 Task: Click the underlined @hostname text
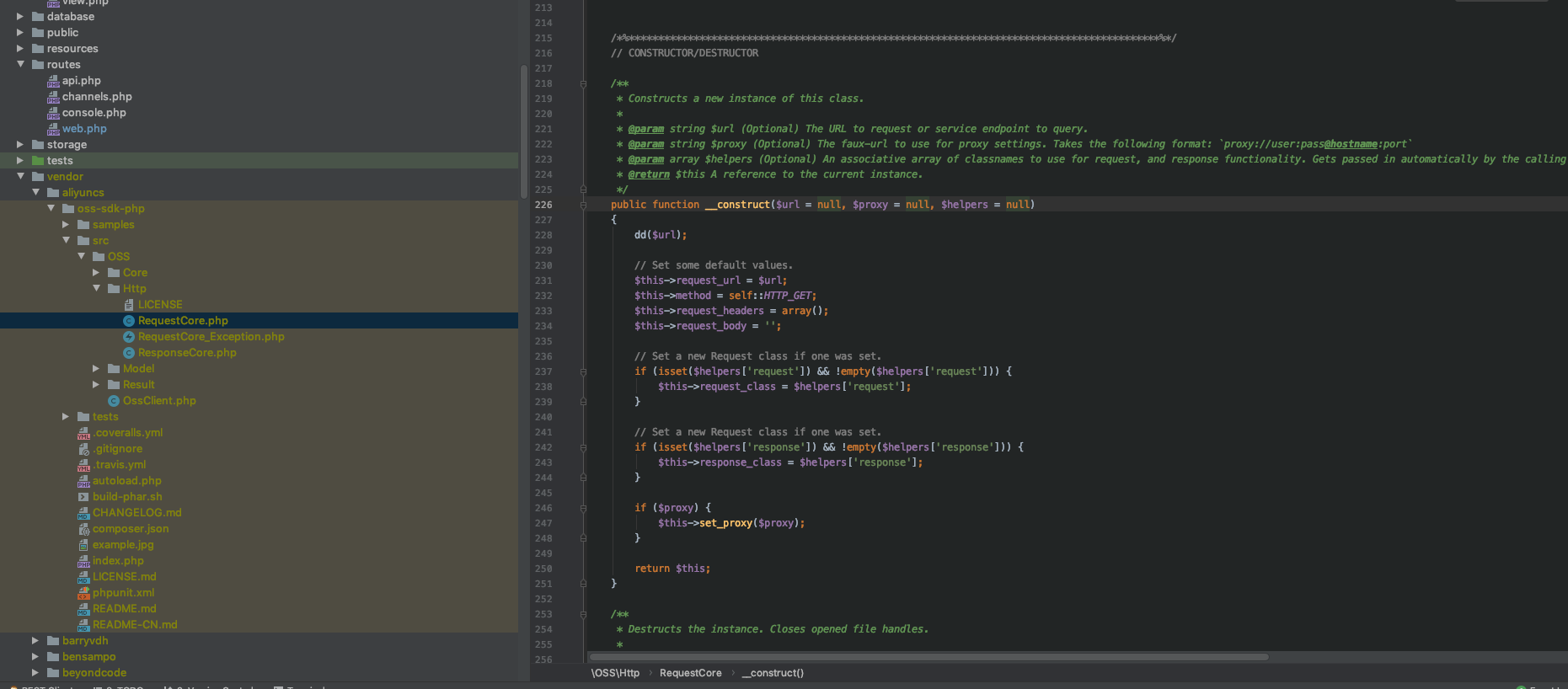(1351, 144)
